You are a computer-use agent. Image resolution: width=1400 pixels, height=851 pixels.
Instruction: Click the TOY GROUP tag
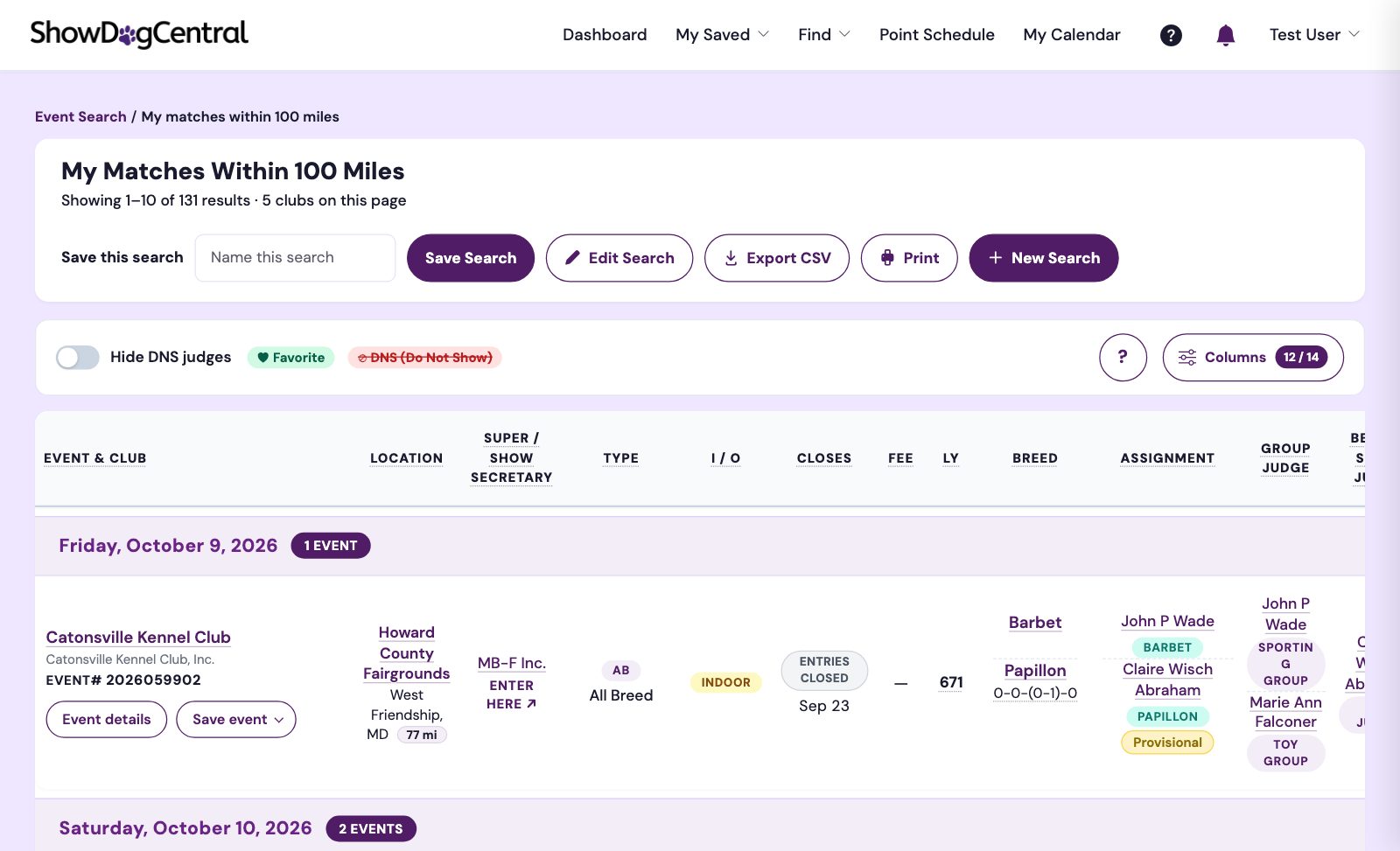[1285, 752]
